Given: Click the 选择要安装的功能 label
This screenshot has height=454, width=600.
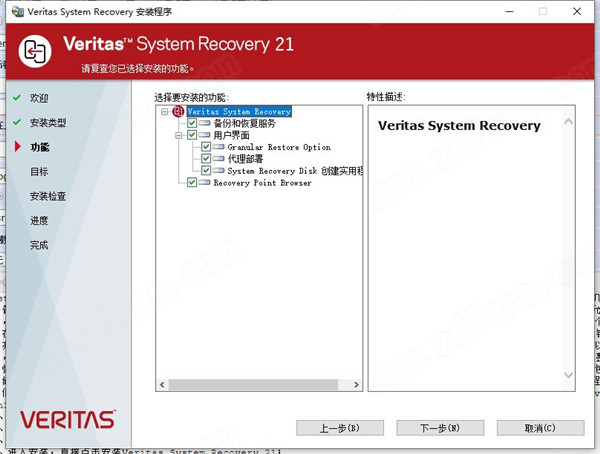Looking at the screenshot, I should [191, 97].
